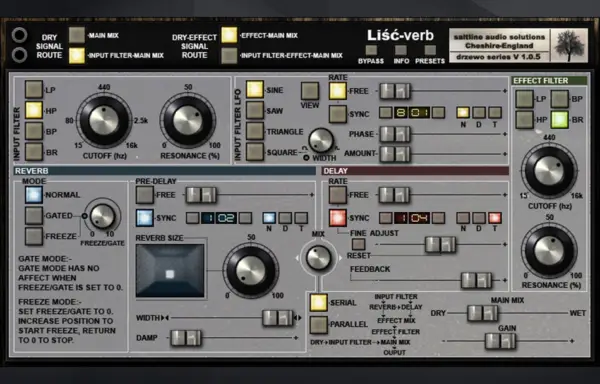The image size is (600, 384).
Task: Enable LFO FREE rate mode
Action: 338,91
